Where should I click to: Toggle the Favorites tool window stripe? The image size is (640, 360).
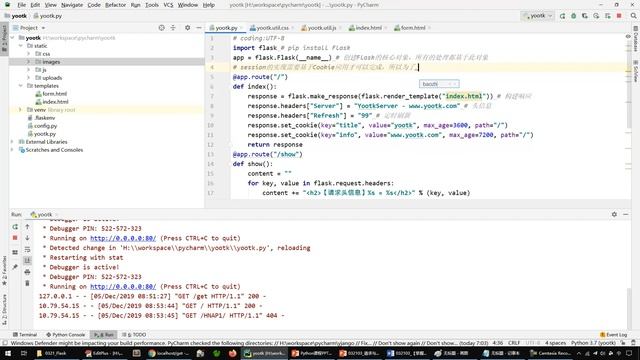coord(4,271)
